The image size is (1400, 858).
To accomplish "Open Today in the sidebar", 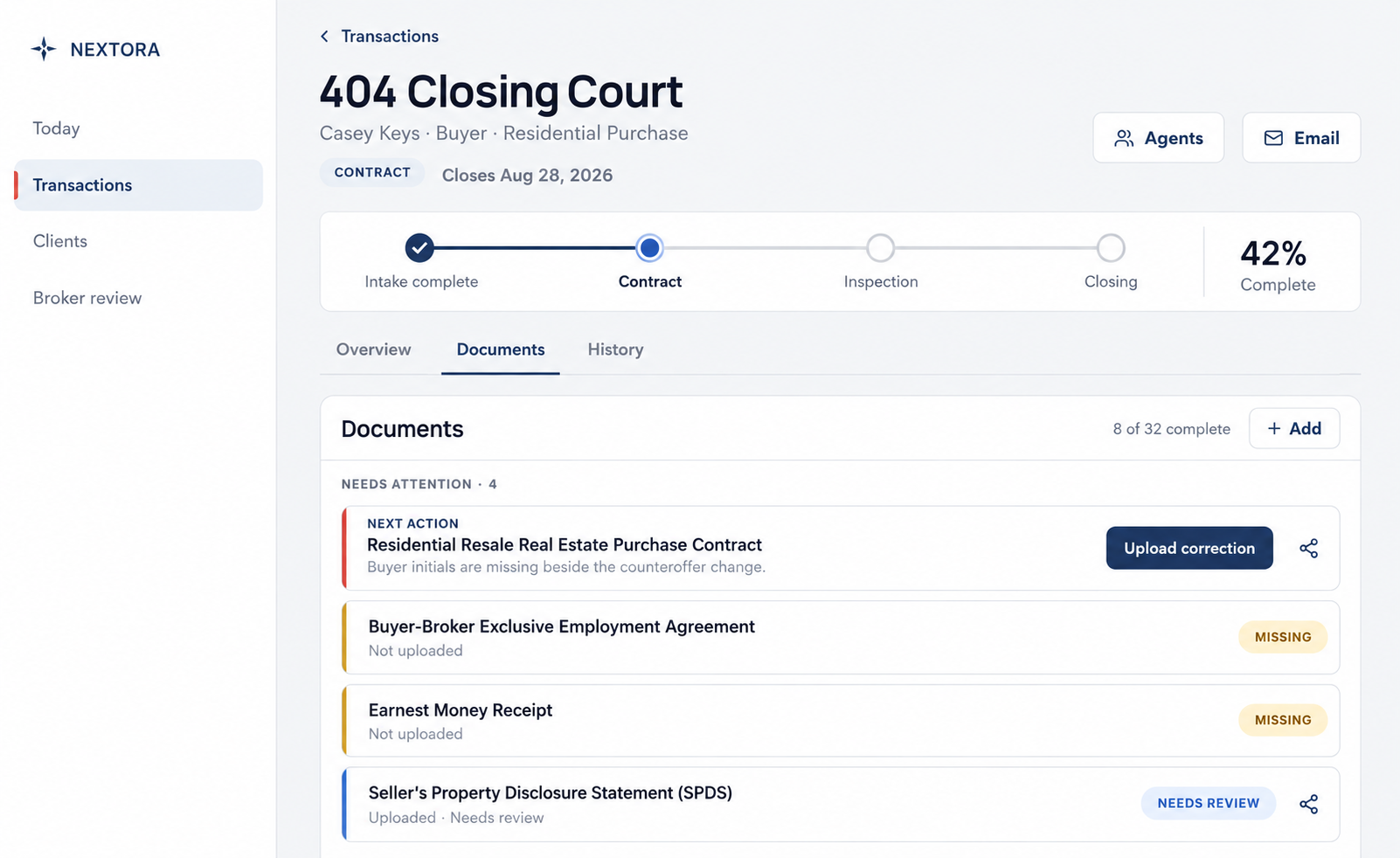I will pos(56,128).
